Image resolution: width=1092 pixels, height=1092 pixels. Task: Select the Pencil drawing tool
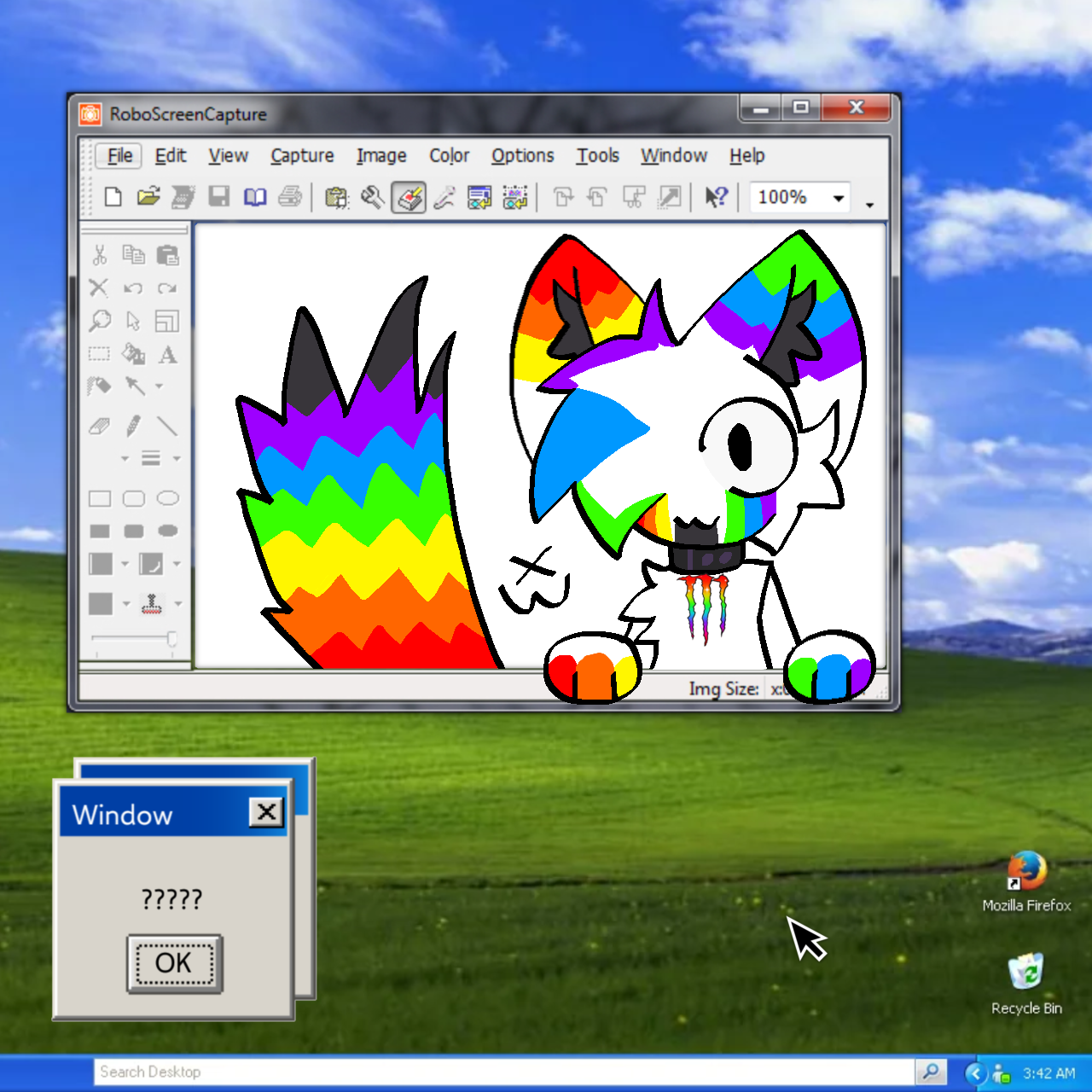[133, 426]
